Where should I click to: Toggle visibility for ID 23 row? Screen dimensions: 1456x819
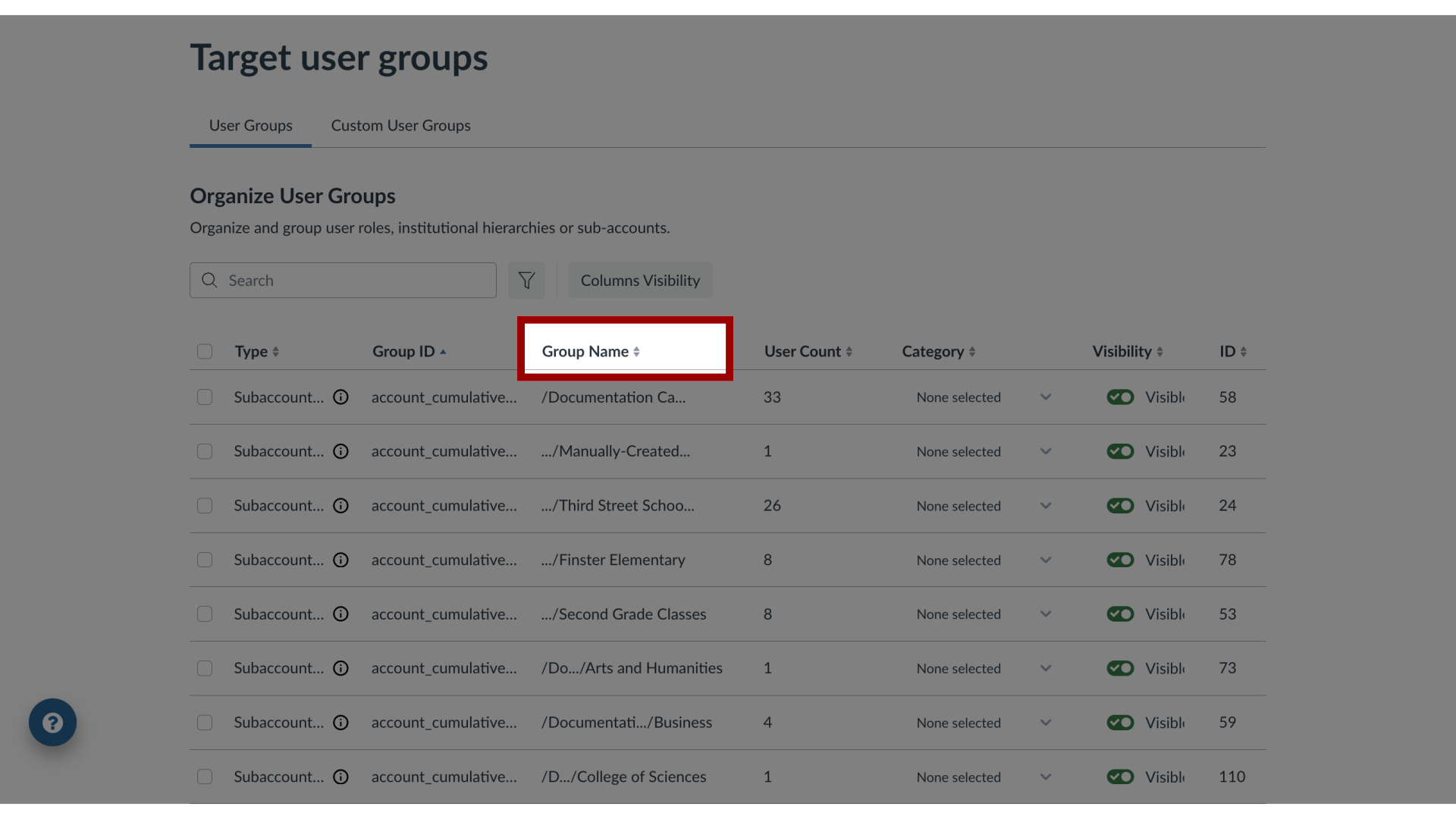[1120, 451]
